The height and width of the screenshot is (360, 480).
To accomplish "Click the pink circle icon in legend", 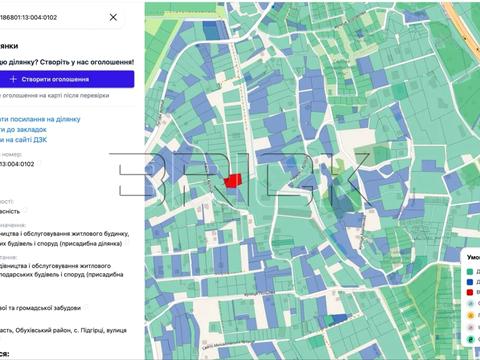I will pyautogui.click(x=470, y=328).
